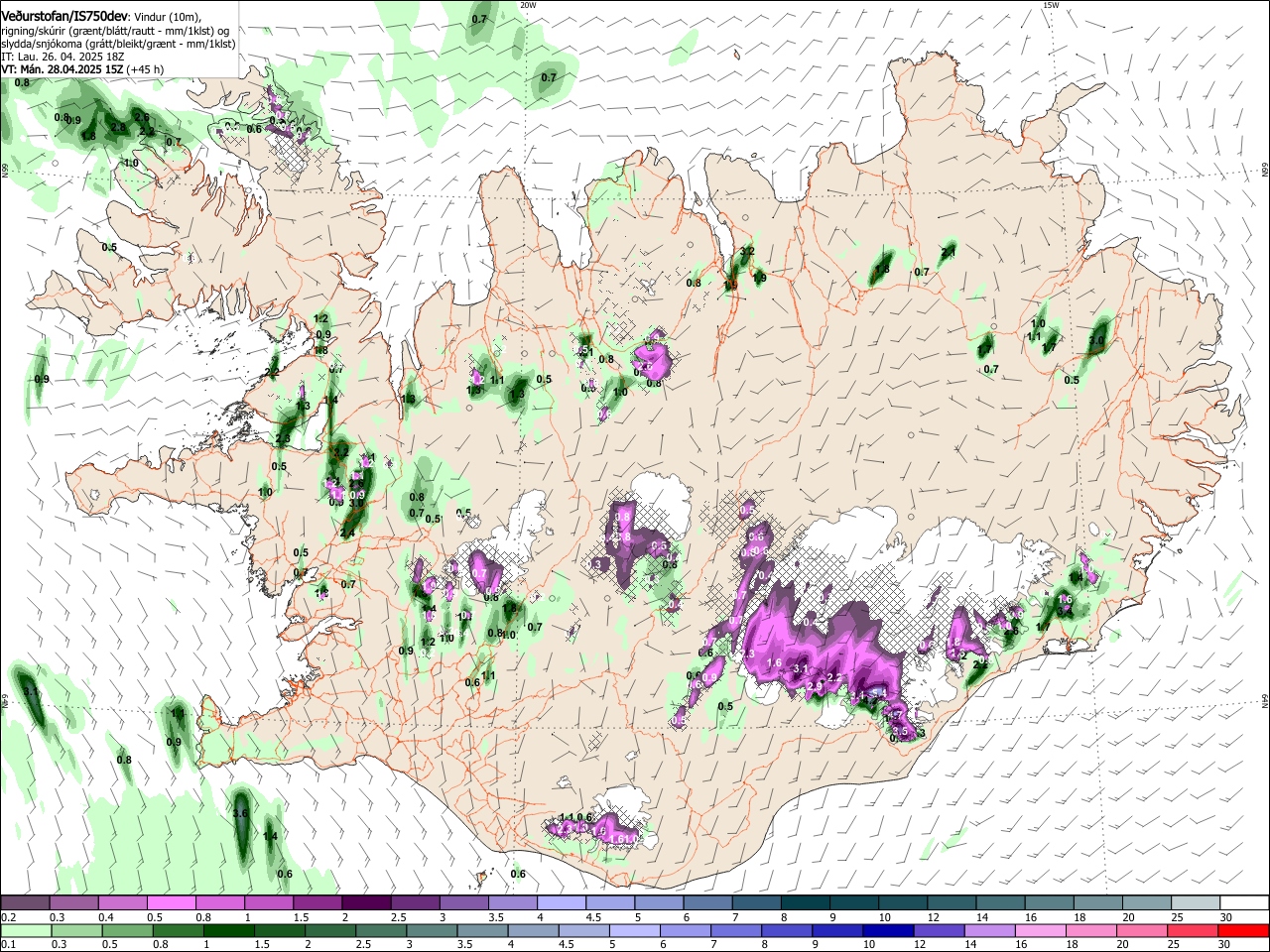Pick the rain-scale swatch between 0.1 and 0.3

click(x=25, y=931)
